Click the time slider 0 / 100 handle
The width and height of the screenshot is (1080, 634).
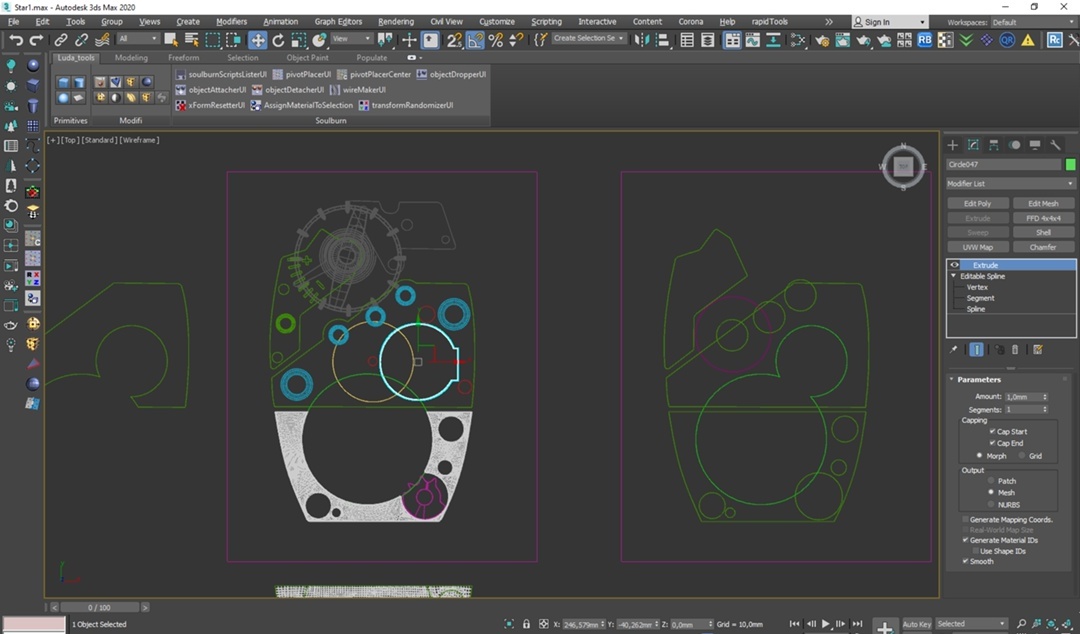99,608
